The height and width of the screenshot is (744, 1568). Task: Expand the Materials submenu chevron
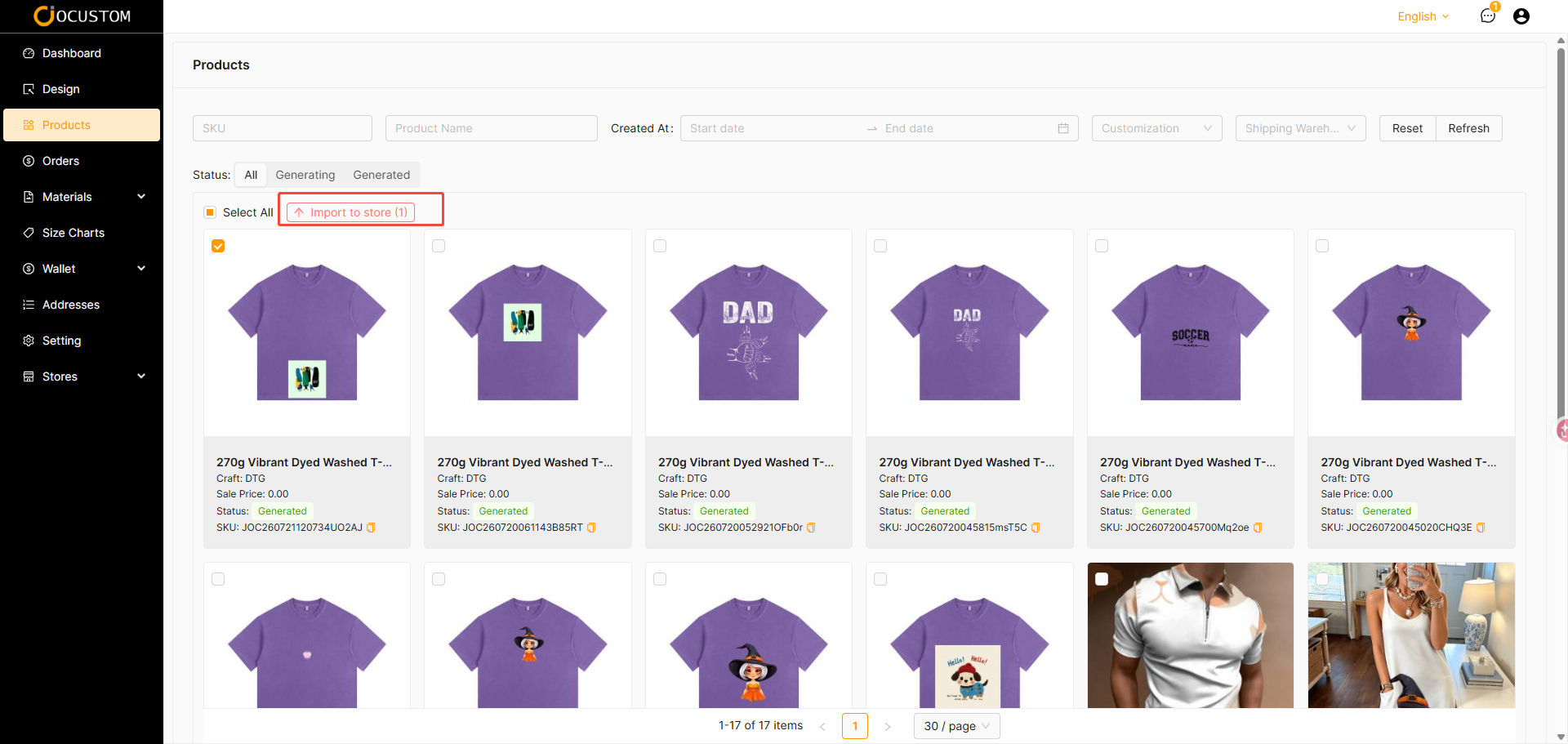click(x=141, y=197)
